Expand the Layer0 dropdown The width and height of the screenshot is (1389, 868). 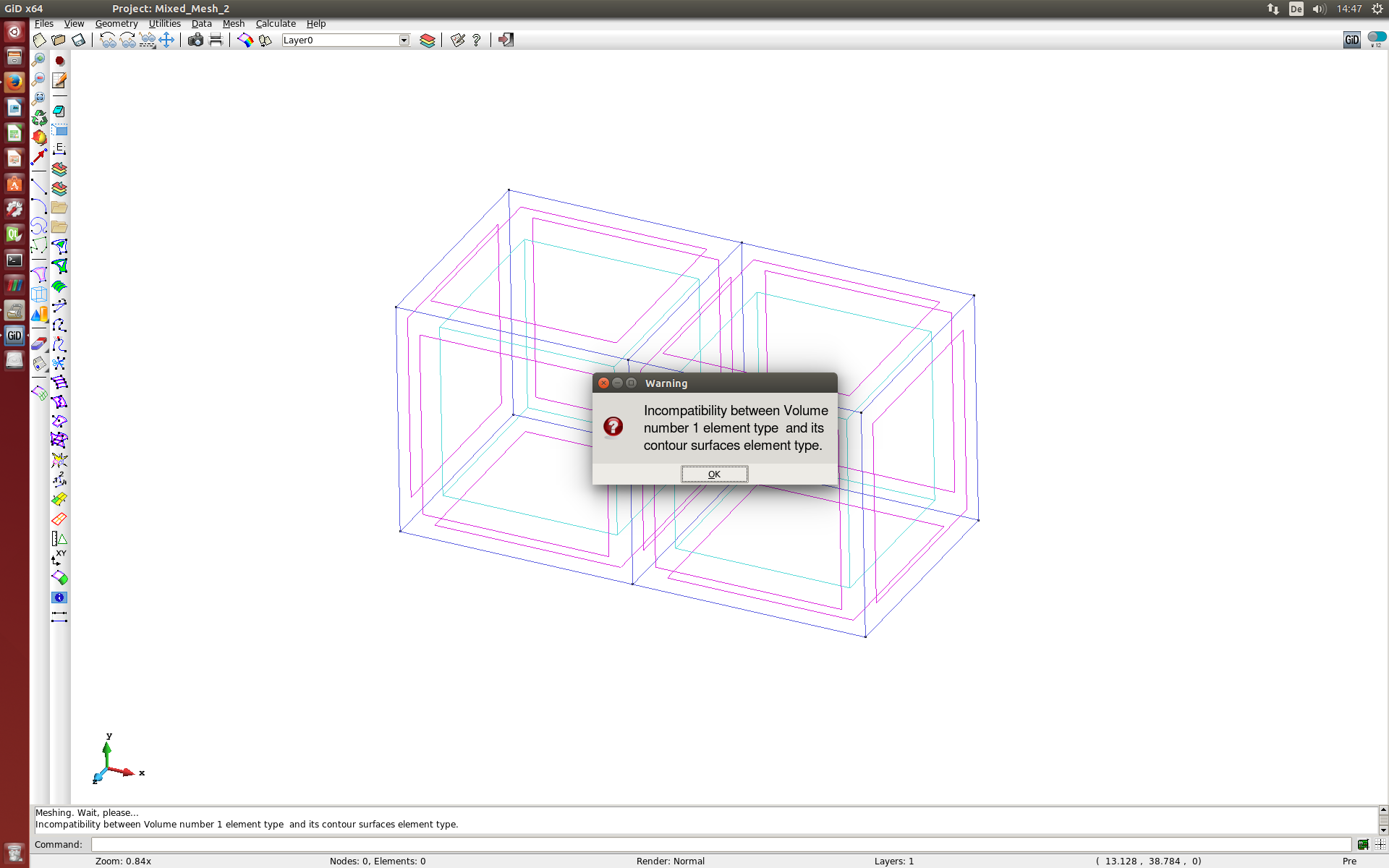coord(404,41)
